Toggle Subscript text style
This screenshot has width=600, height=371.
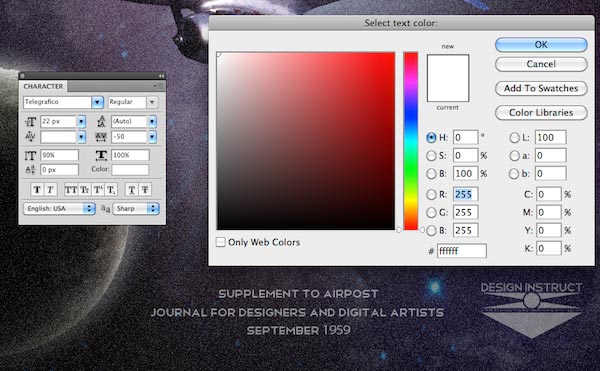111,189
